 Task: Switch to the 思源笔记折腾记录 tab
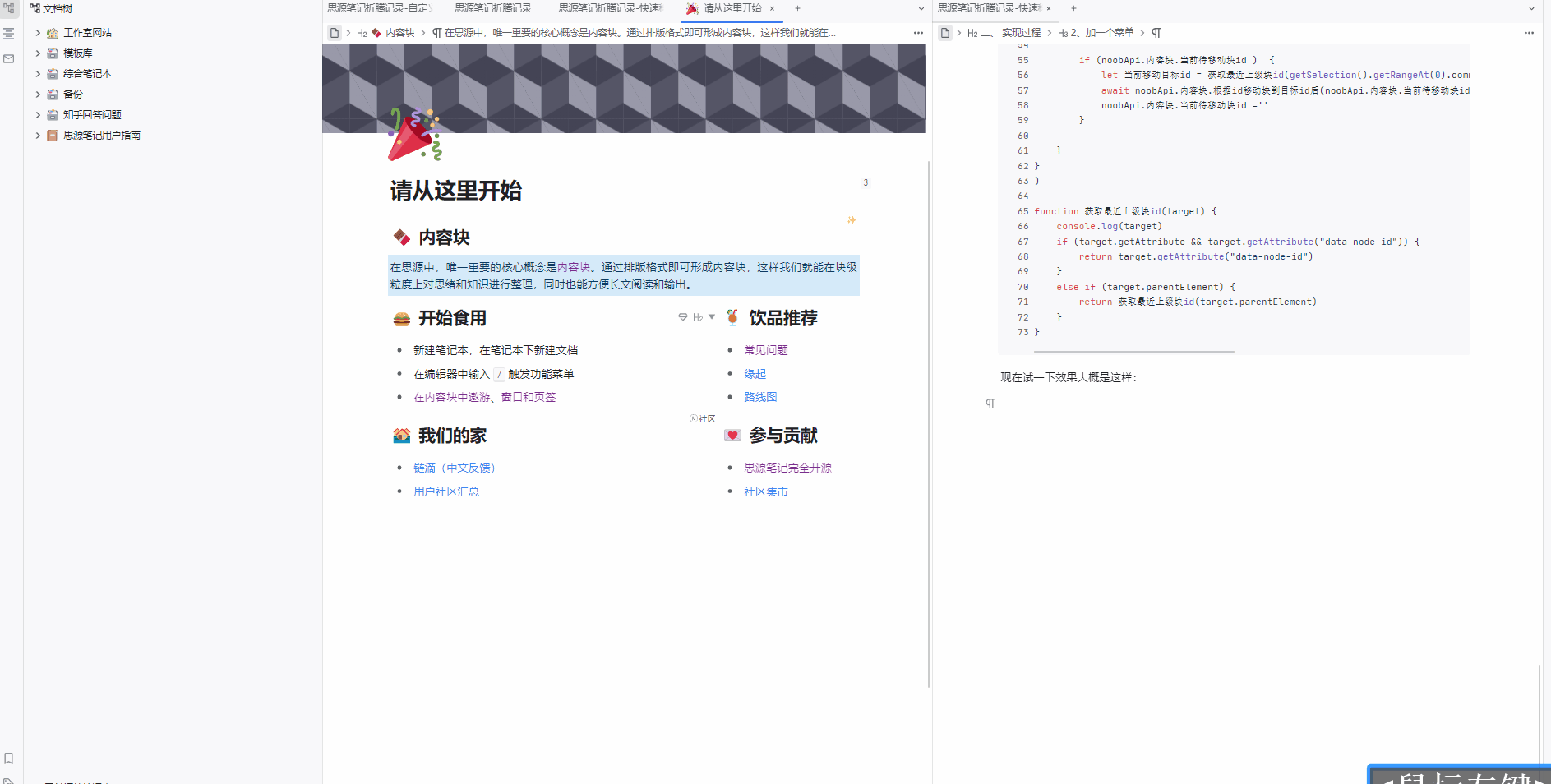pyautogui.click(x=492, y=8)
